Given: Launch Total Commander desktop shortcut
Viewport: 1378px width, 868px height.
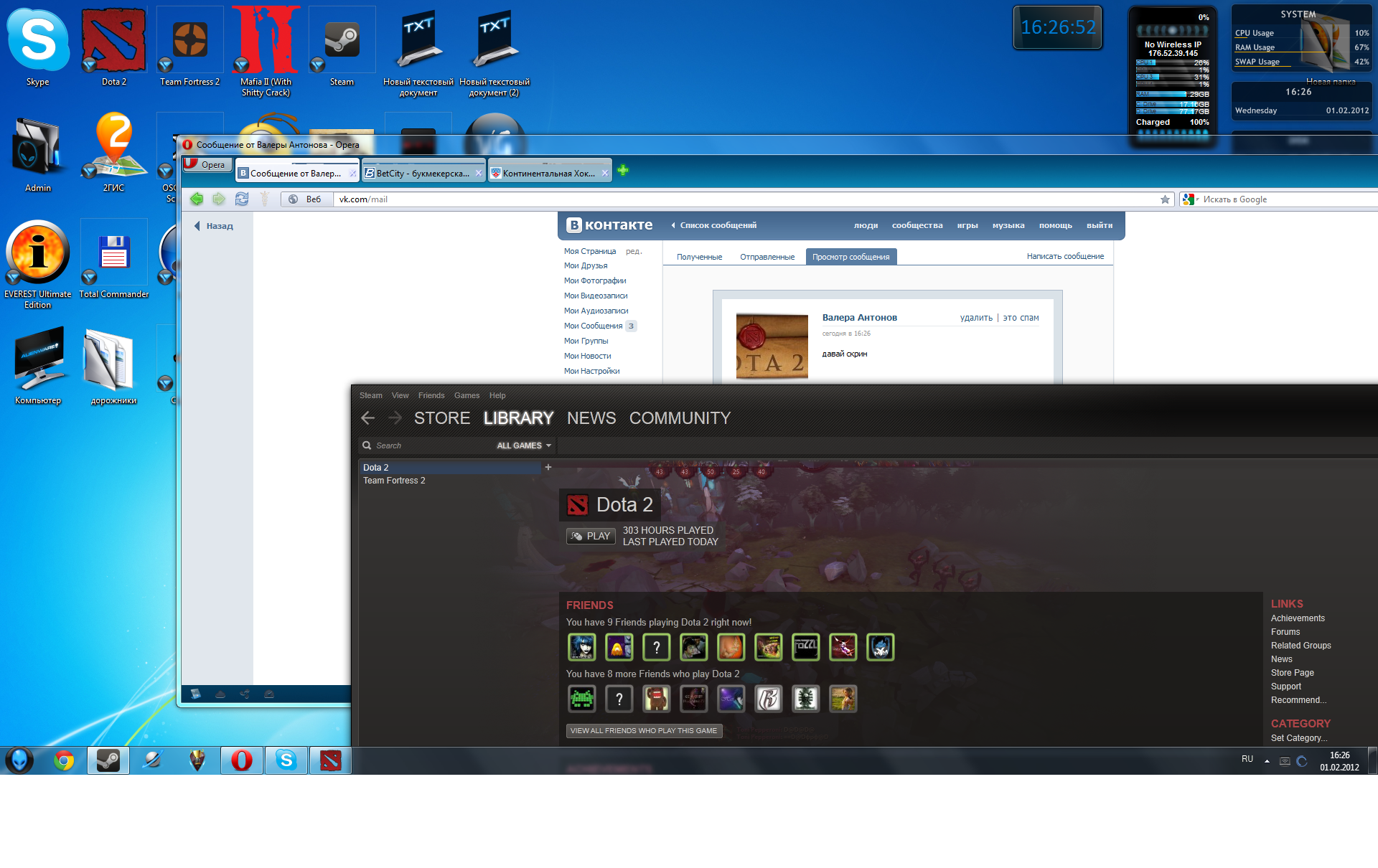Looking at the screenshot, I should [x=114, y=260].
